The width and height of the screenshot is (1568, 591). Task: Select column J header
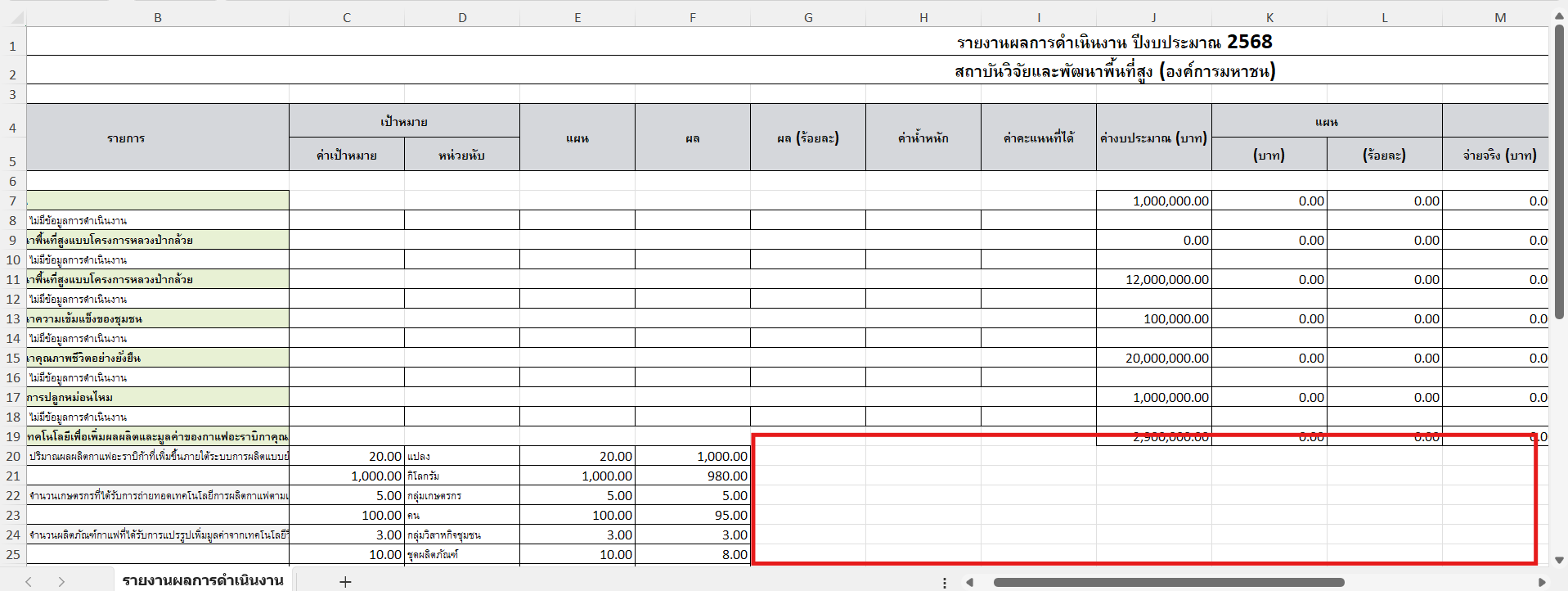[x=1153, y=17]
